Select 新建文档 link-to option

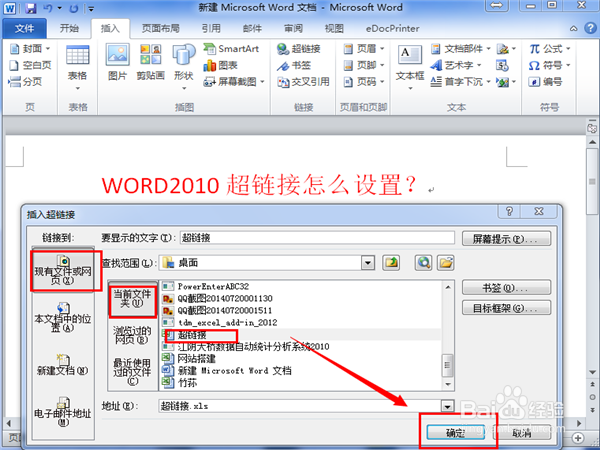click(63, 365)
